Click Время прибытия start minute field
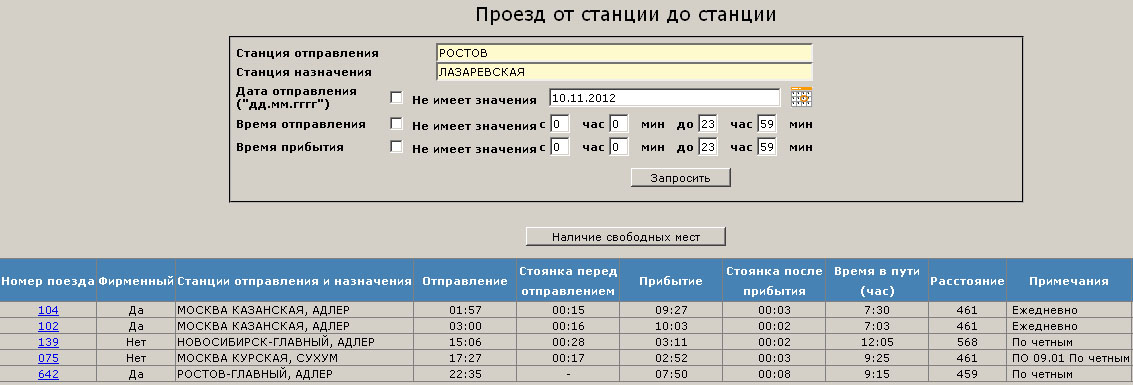Image resolution: width=1133 pixels, height=385 pixels. [619, 147]
